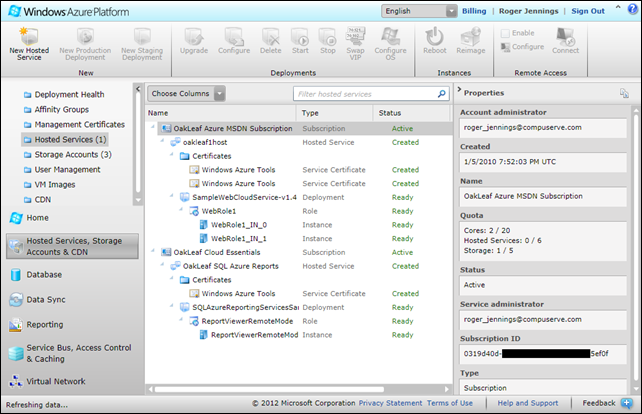The width and height of the screenshot is (642, 414).
Task: Click the New Hosted Service icon
Action: 31,35
